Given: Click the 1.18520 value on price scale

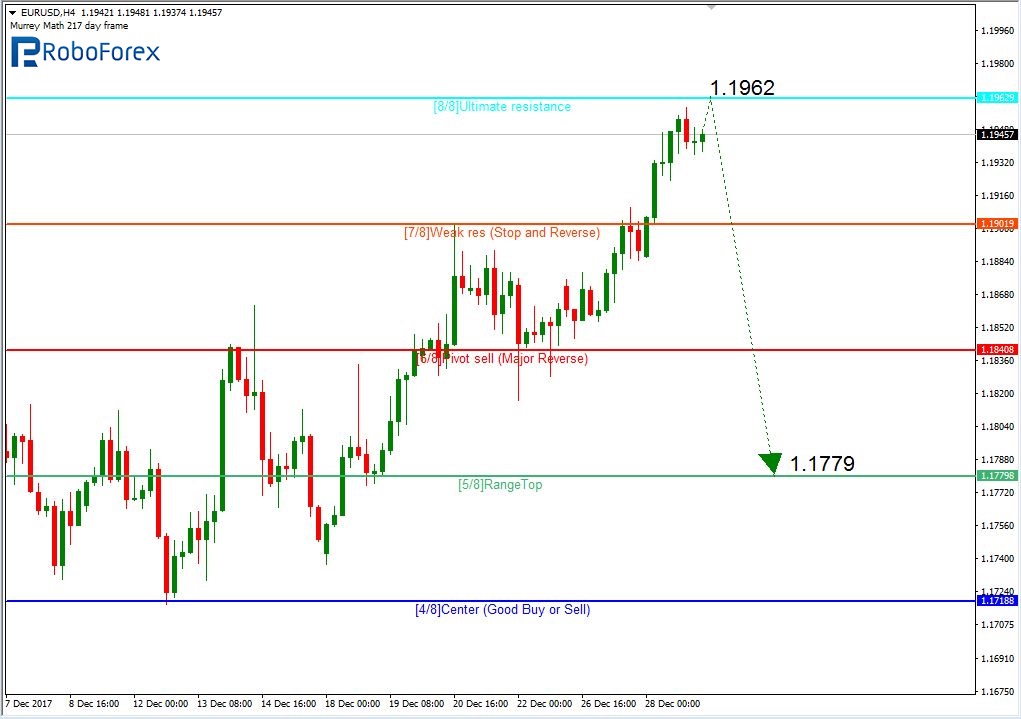Looking at the screenshot, I should [998, 328].
